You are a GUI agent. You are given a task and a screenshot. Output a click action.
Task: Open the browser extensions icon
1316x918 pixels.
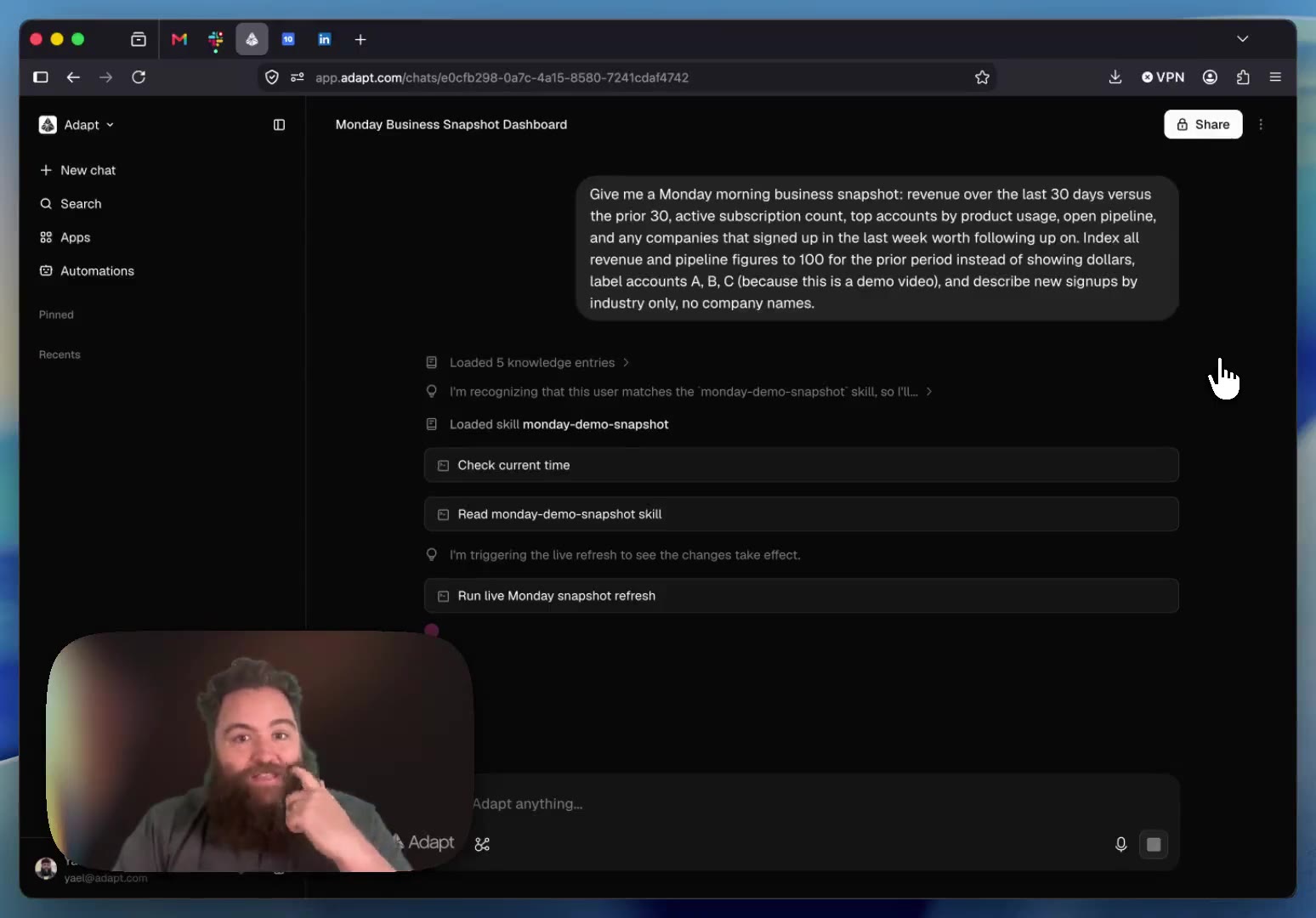pos(1243,77)
